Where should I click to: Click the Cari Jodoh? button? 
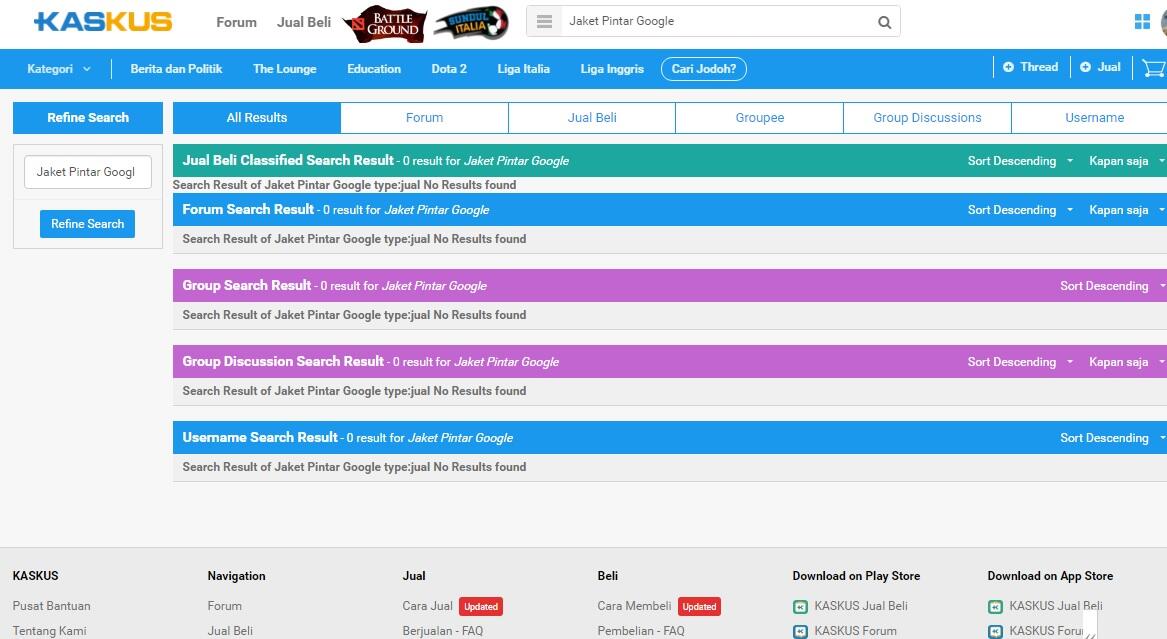click(x=703, y=68)
